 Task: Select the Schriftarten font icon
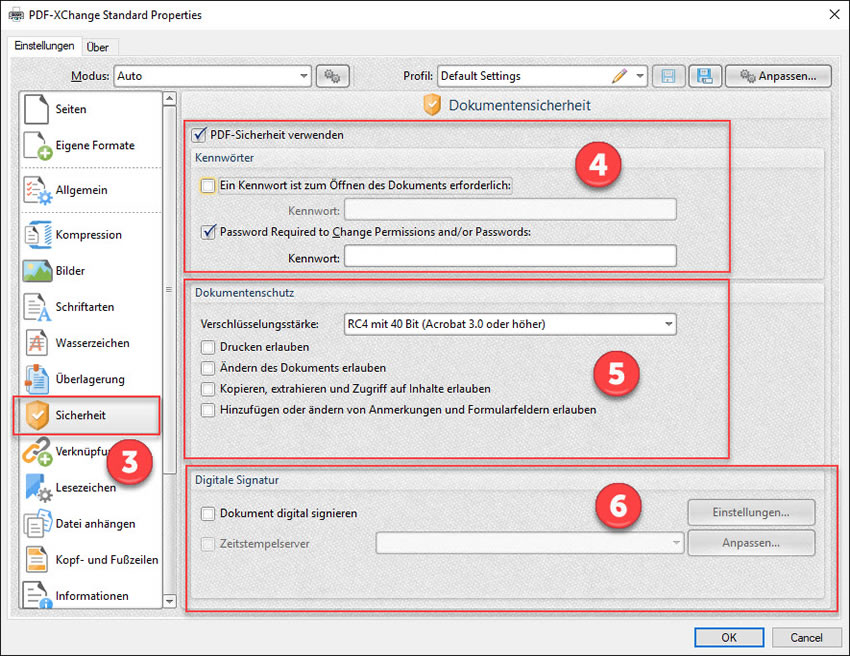coord(37,307)
